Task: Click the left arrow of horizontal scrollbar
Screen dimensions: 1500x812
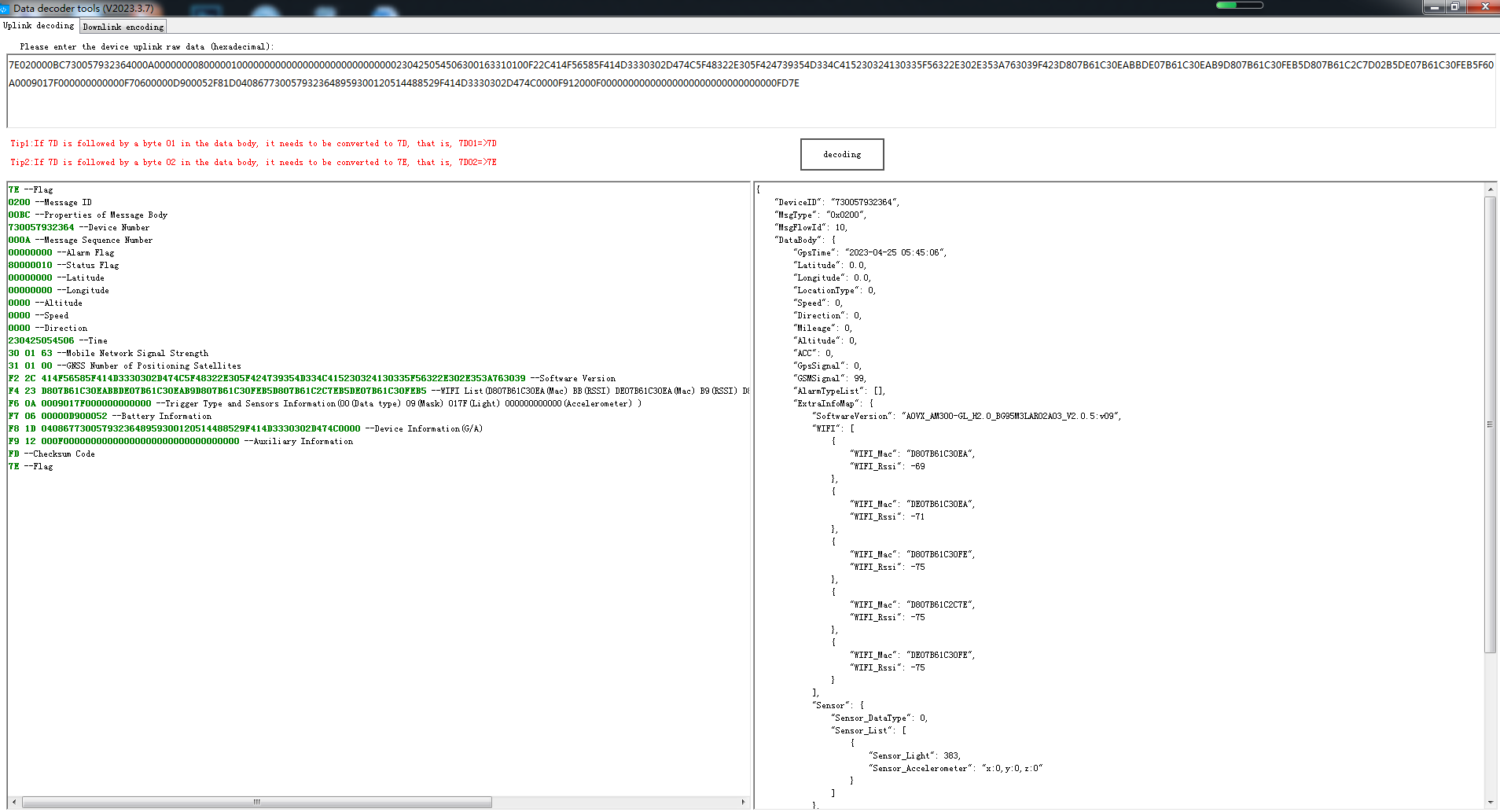Action: click(x=13, y=802)
